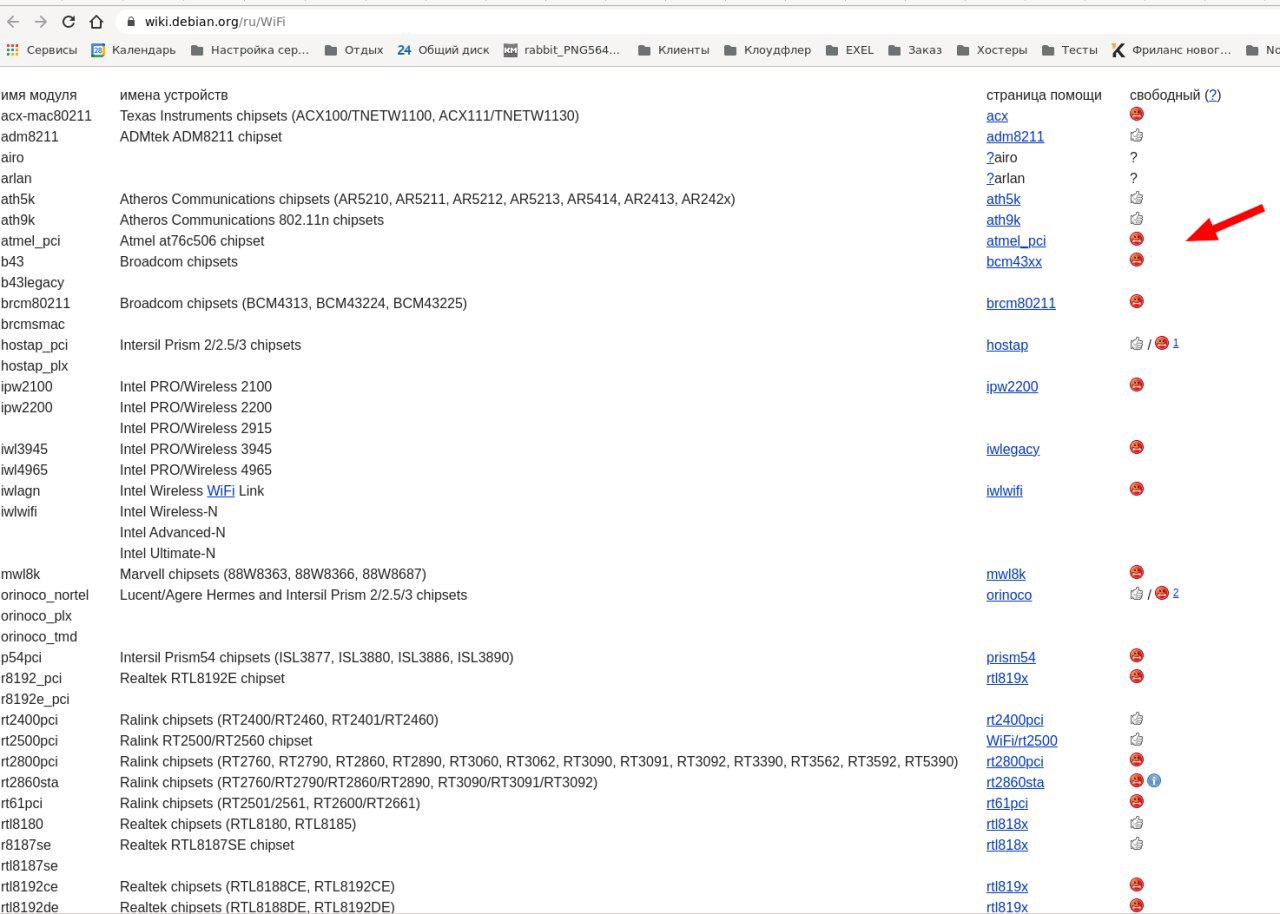Open the ath9k help link
Image resolution: width=1280 pixels, height=914 pixels.
pos(1003,220)
